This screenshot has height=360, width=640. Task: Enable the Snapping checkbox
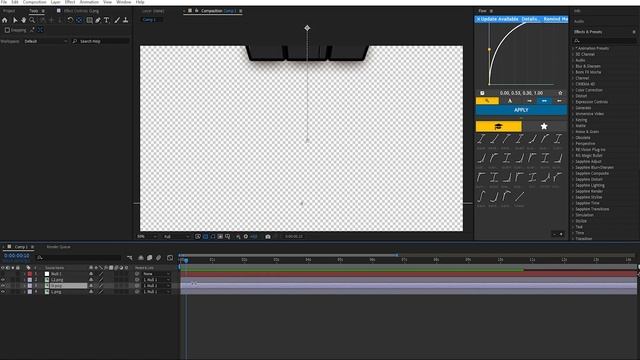[x=7, y=30]
